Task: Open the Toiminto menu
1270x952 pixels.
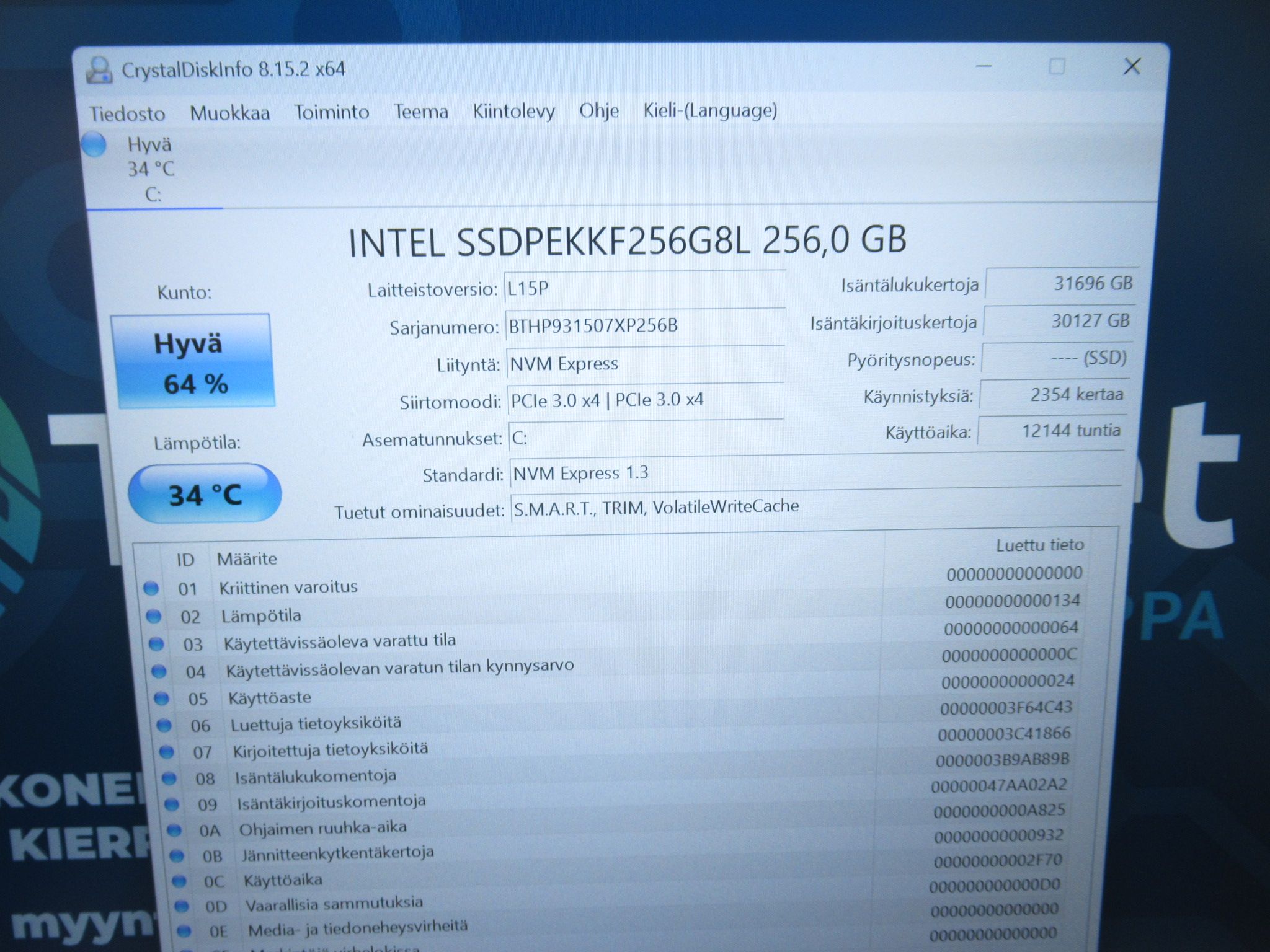Action: [x=331, y=112]
